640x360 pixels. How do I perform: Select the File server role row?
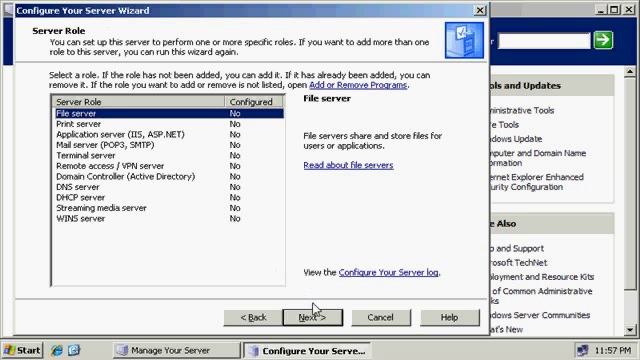tap(169, 113)
